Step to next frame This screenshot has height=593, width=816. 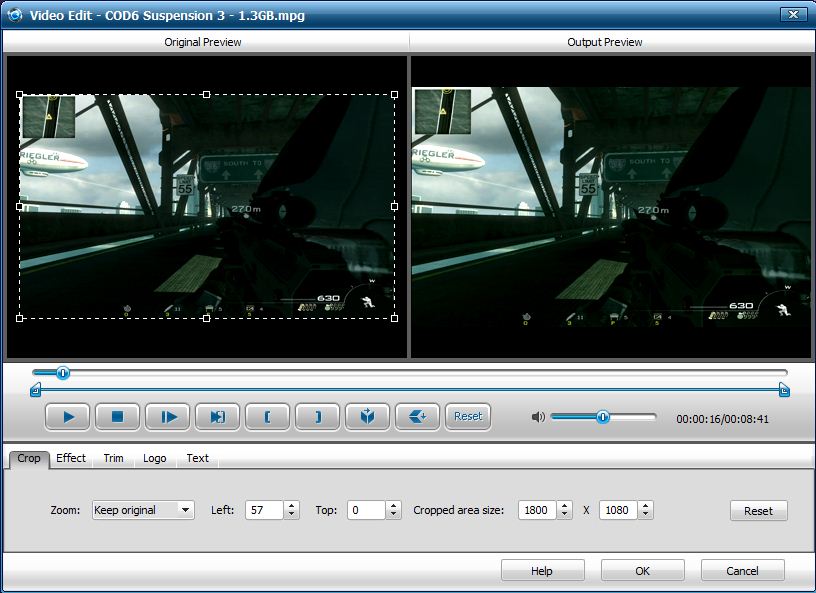coord(168,417)
